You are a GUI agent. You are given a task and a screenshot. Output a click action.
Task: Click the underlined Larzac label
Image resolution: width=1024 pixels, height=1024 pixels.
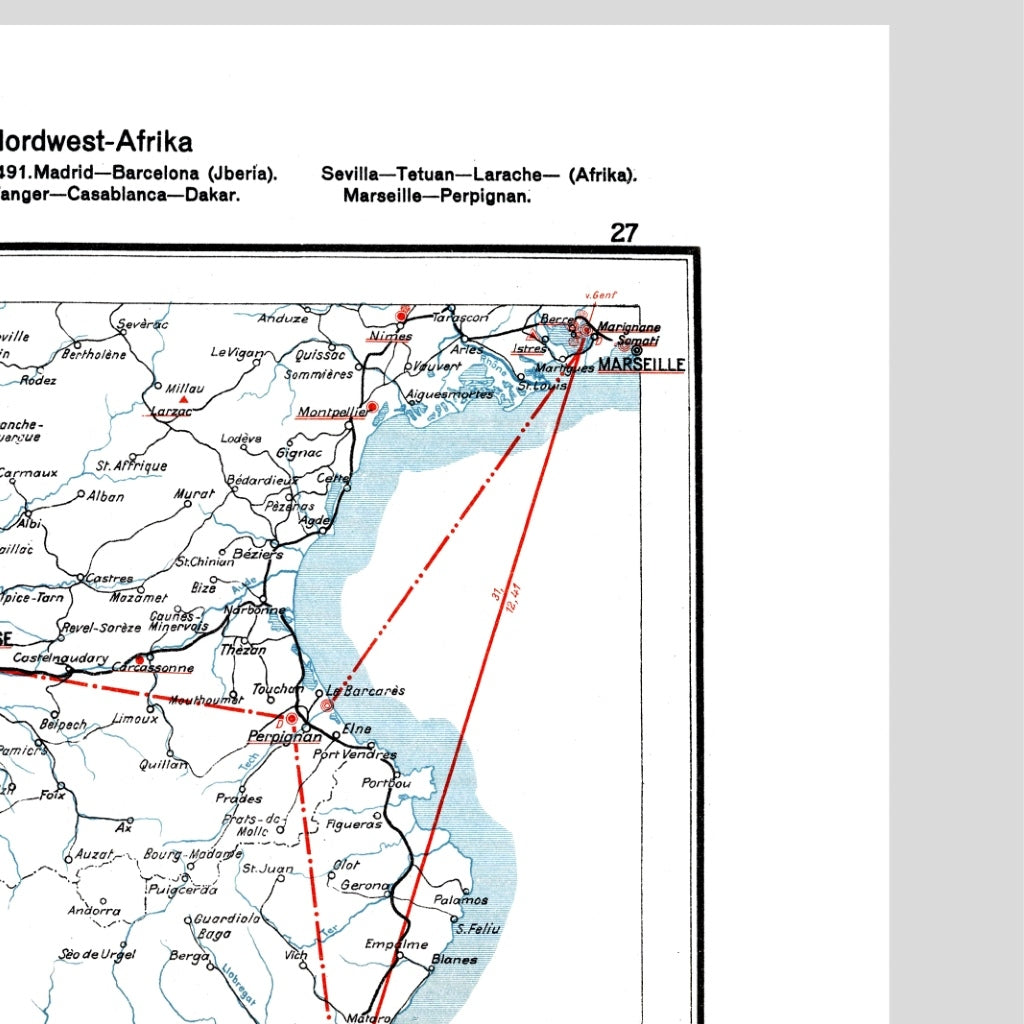point(171,411)
